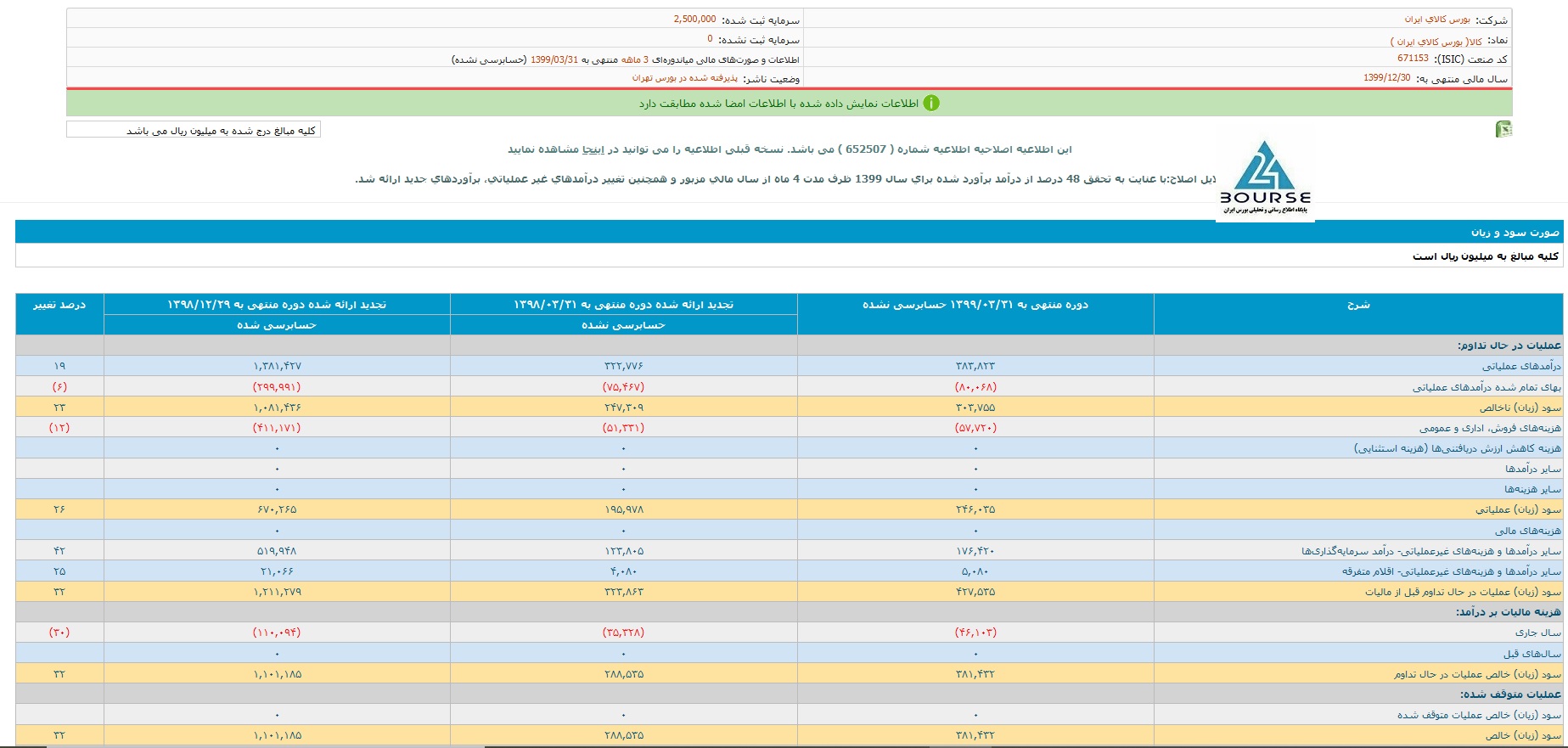Select the symbol value 'کالا( بورس کالای ایران )'
The image size is (1568, 748).
pos(1436,41)
